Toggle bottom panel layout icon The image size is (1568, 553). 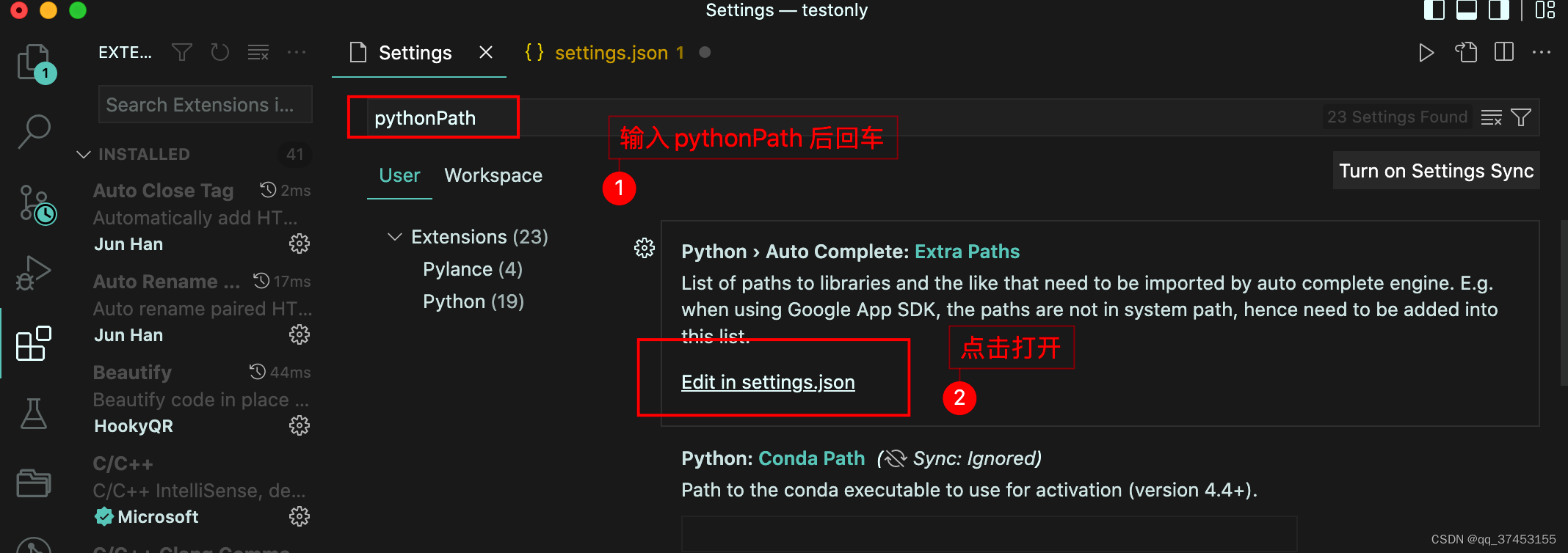click(1467, 10)
